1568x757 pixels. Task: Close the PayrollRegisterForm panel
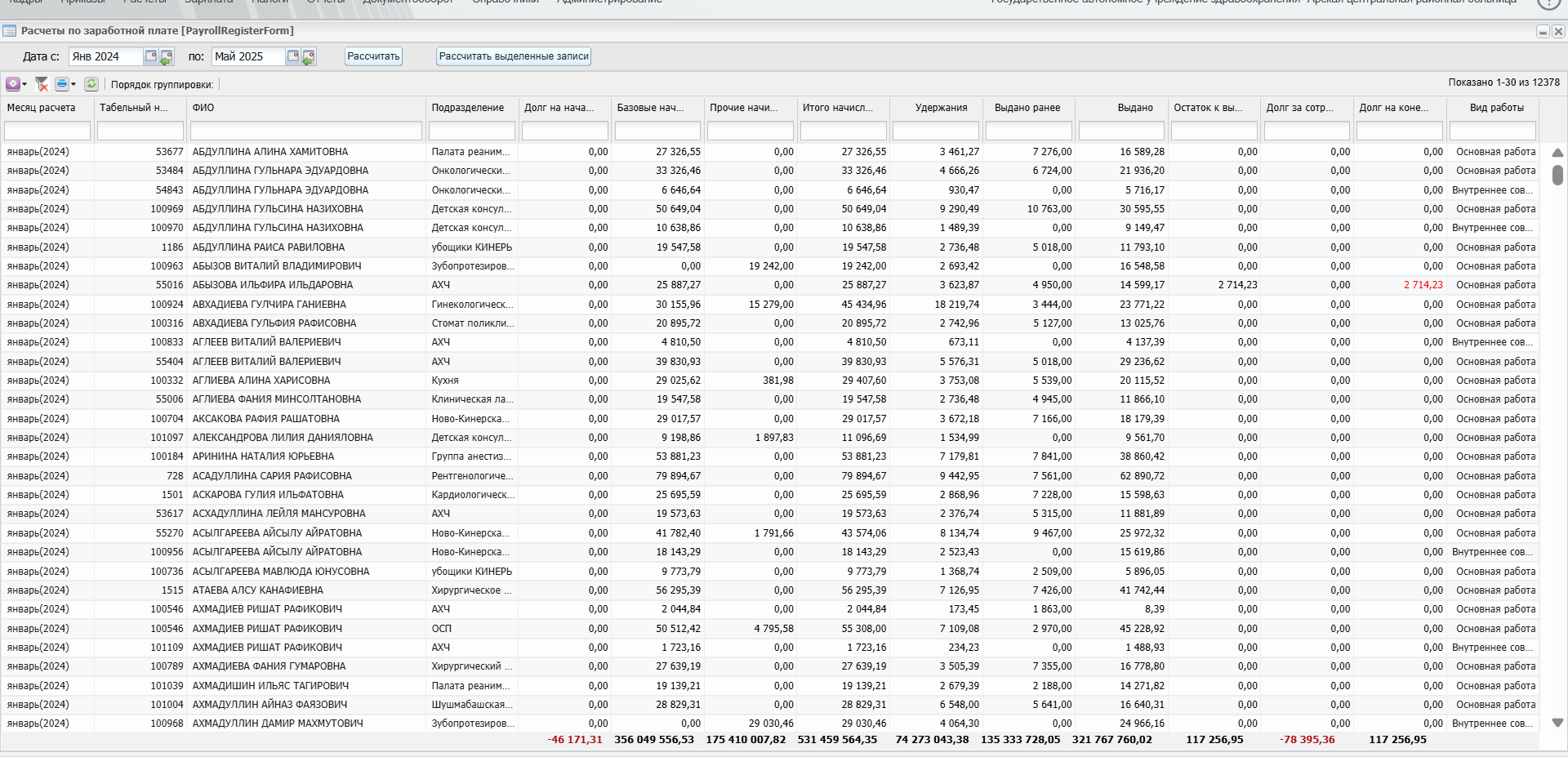coord(1558,32)
